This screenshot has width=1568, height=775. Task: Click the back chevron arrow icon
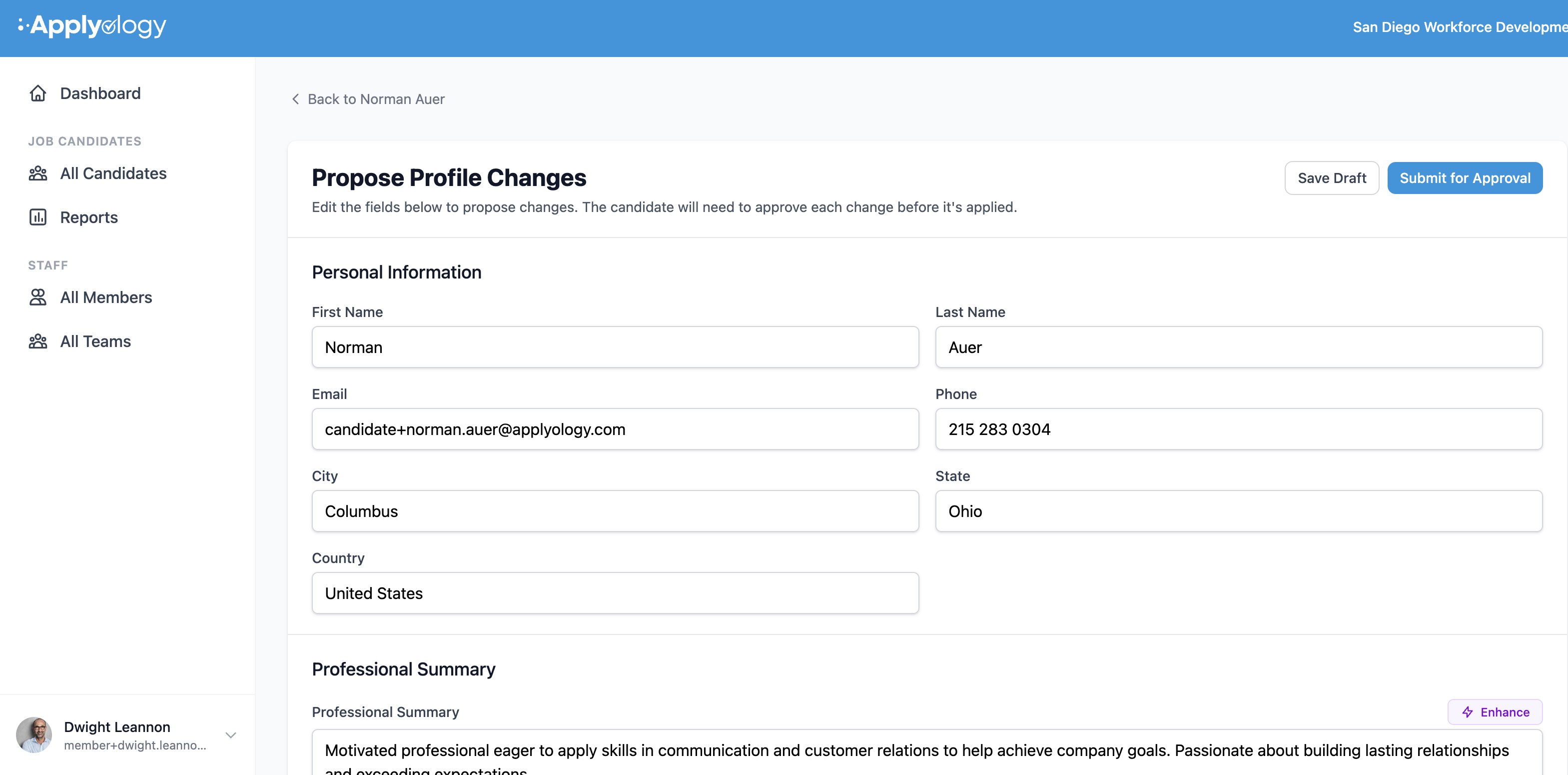[295, 98]
